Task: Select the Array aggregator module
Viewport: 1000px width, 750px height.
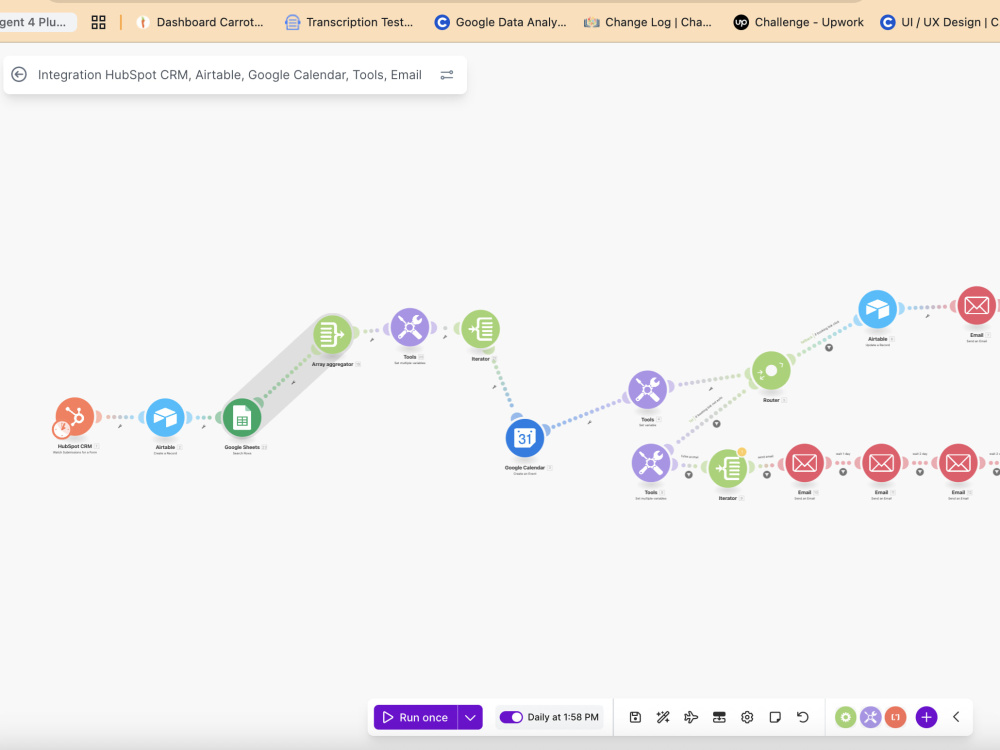Action: (x=332, y=334)
